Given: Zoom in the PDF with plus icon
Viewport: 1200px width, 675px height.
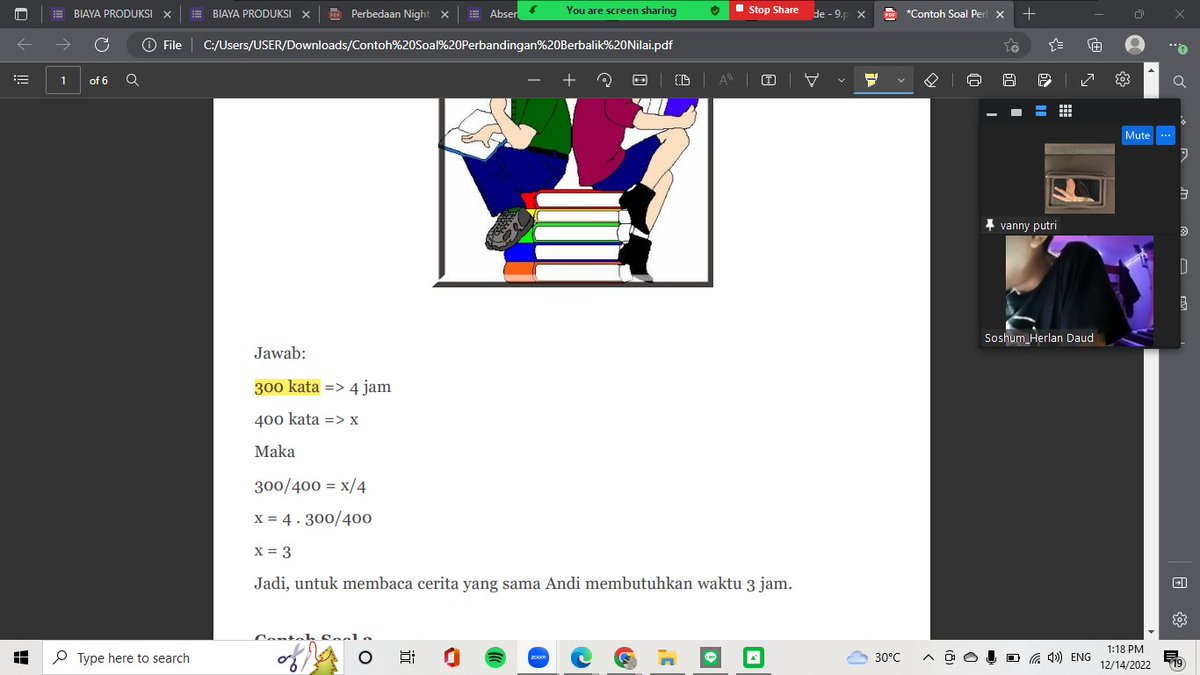Looking at the screenshot, I should pos(569,80).
